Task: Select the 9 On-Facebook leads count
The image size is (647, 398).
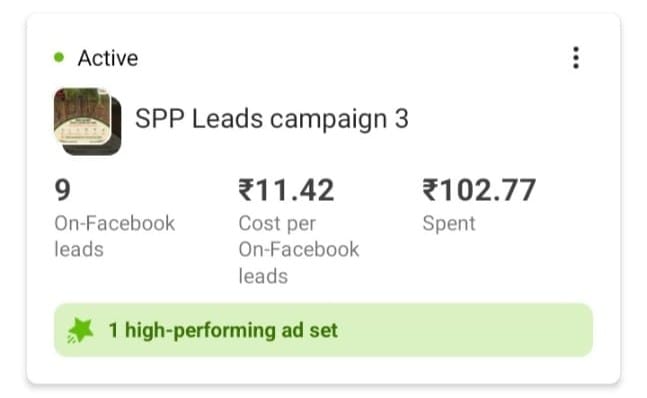Action: point(63,190)
